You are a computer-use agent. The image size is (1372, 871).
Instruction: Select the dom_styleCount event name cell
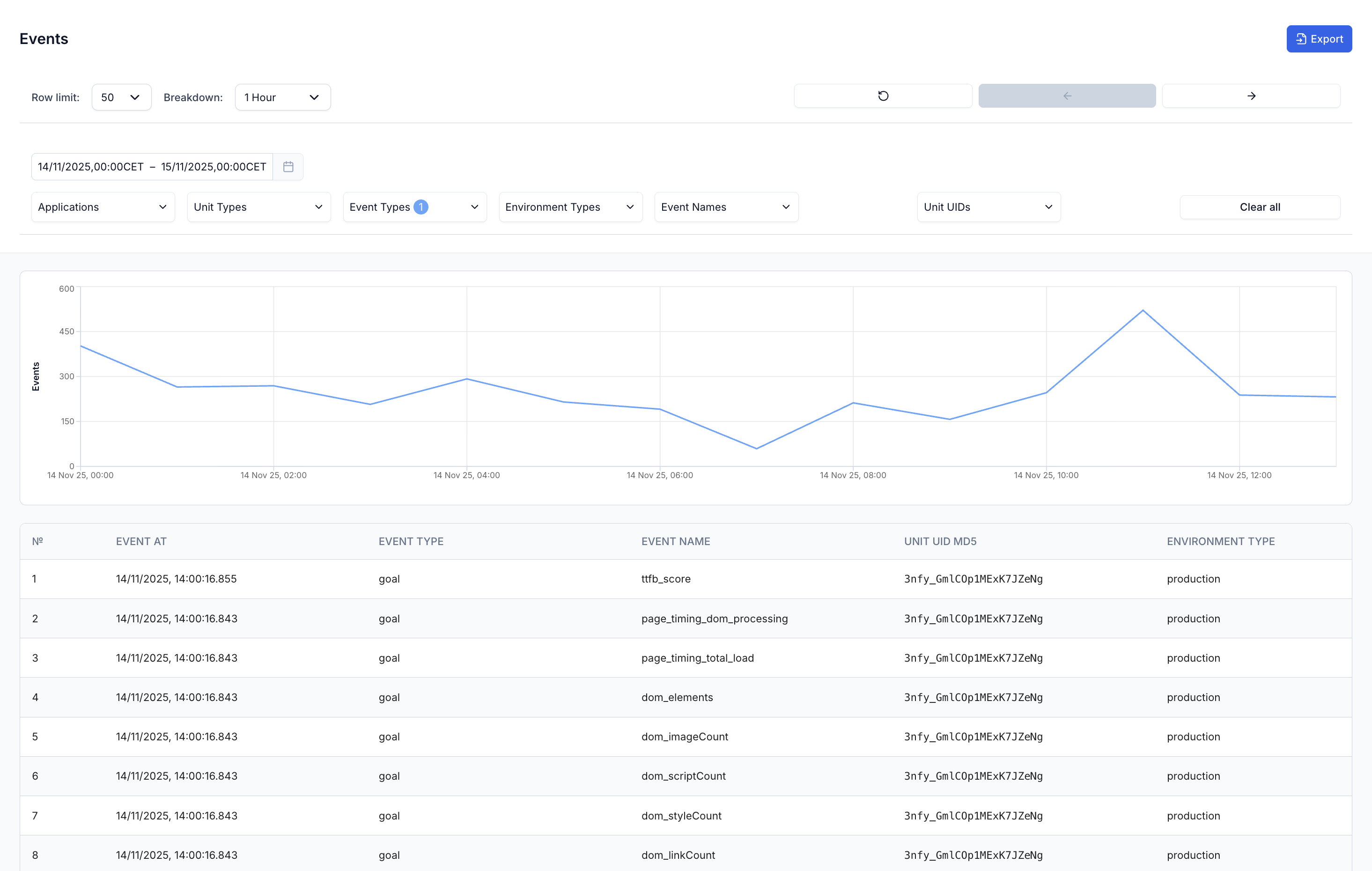pos(681,816)
